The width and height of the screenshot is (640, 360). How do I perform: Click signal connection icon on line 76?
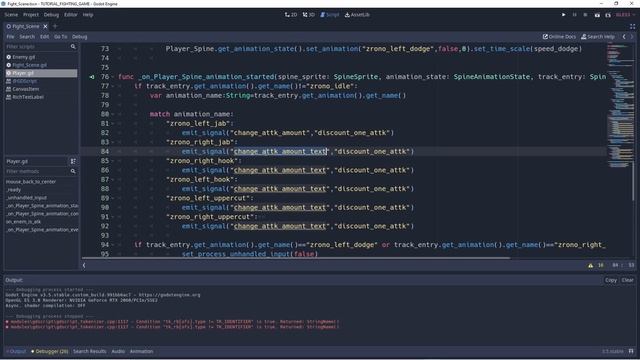point(92,77)
